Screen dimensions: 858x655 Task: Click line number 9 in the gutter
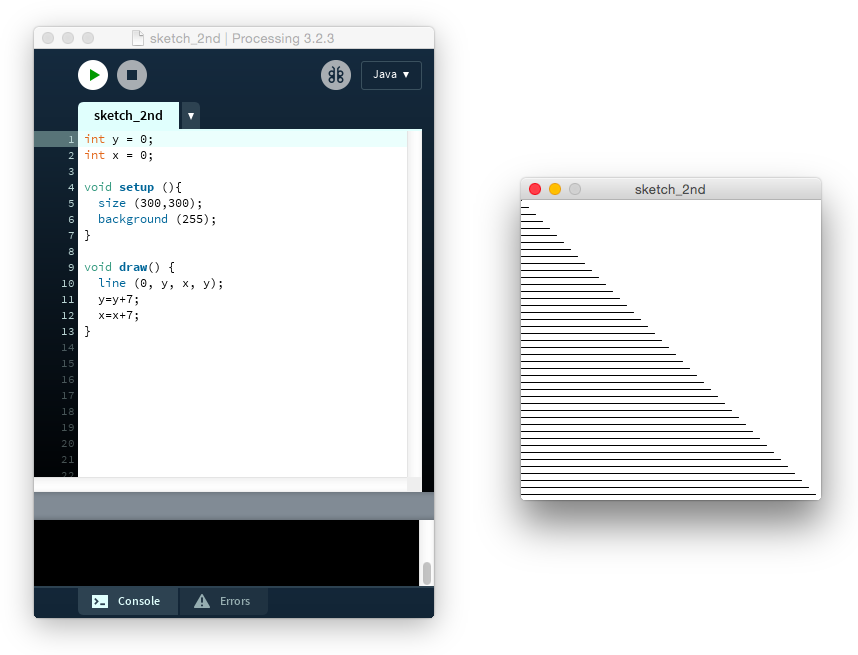[70, 267]
